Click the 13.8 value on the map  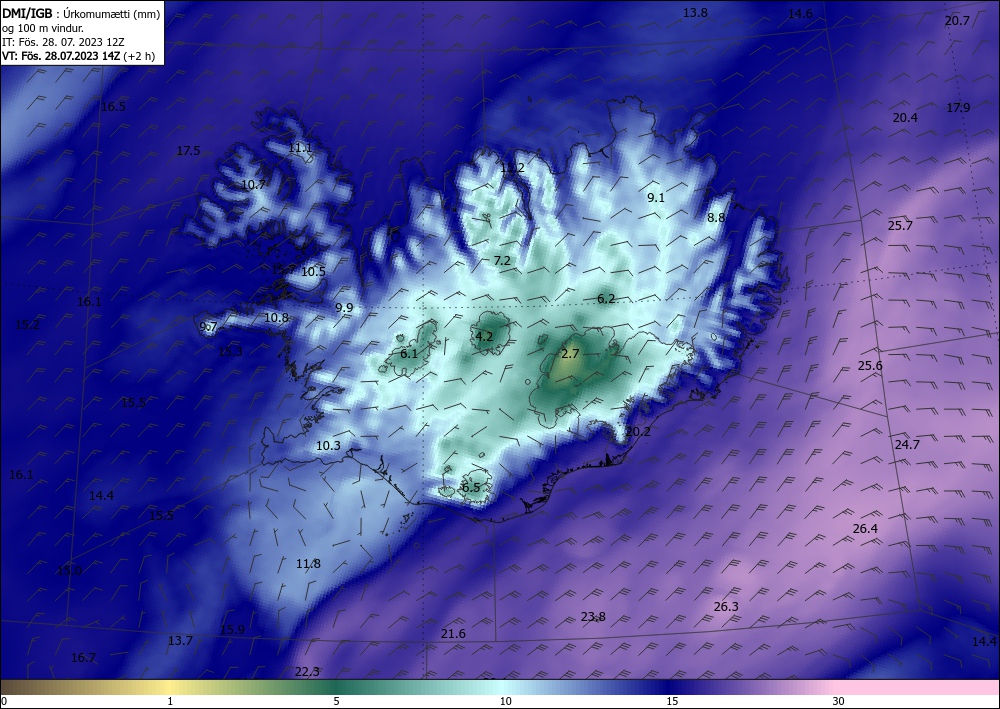[x=695, y=13]
